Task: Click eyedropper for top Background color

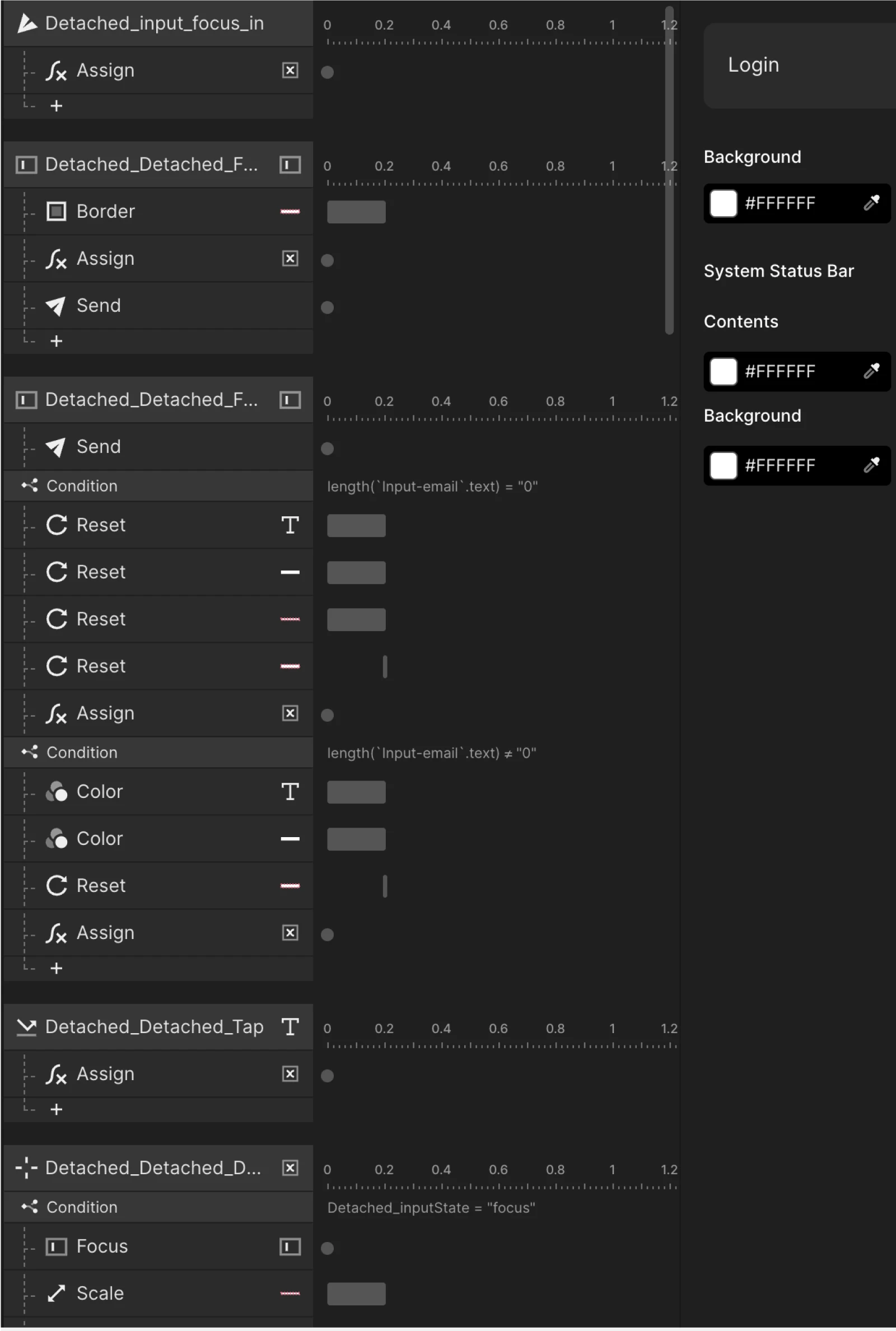Action: pos(871,202)
